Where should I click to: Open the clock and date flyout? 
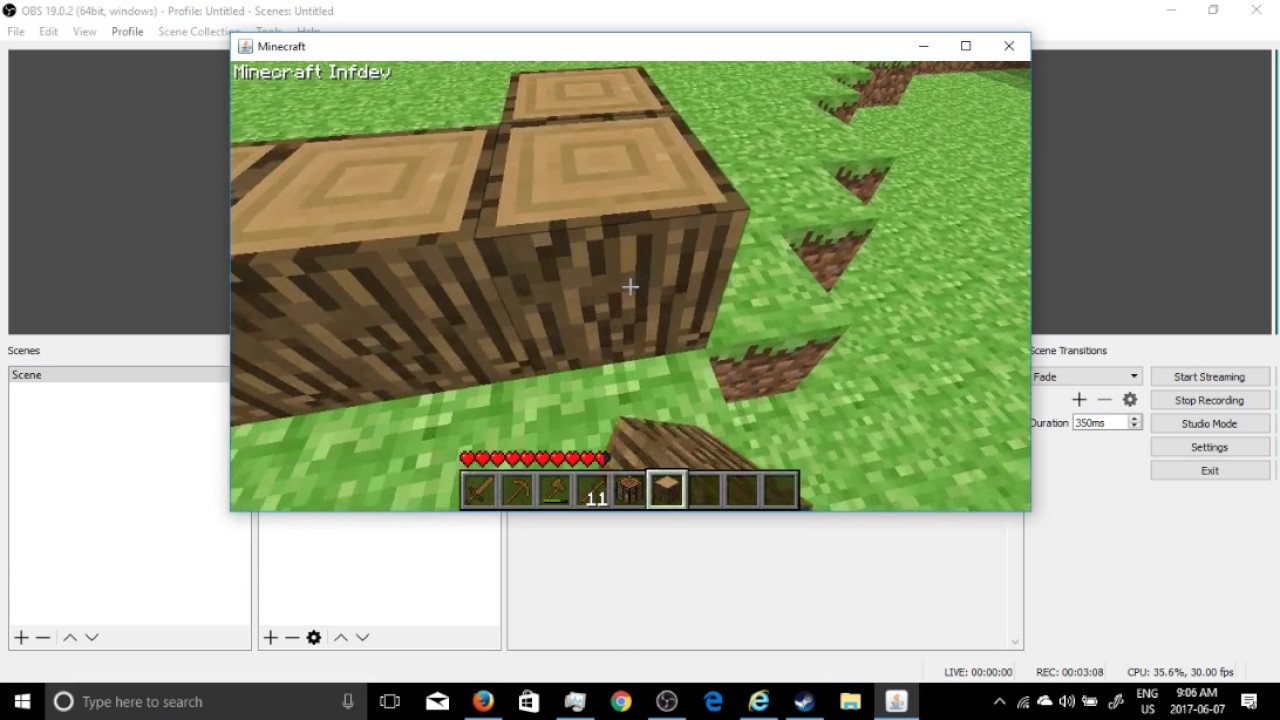1197,701
